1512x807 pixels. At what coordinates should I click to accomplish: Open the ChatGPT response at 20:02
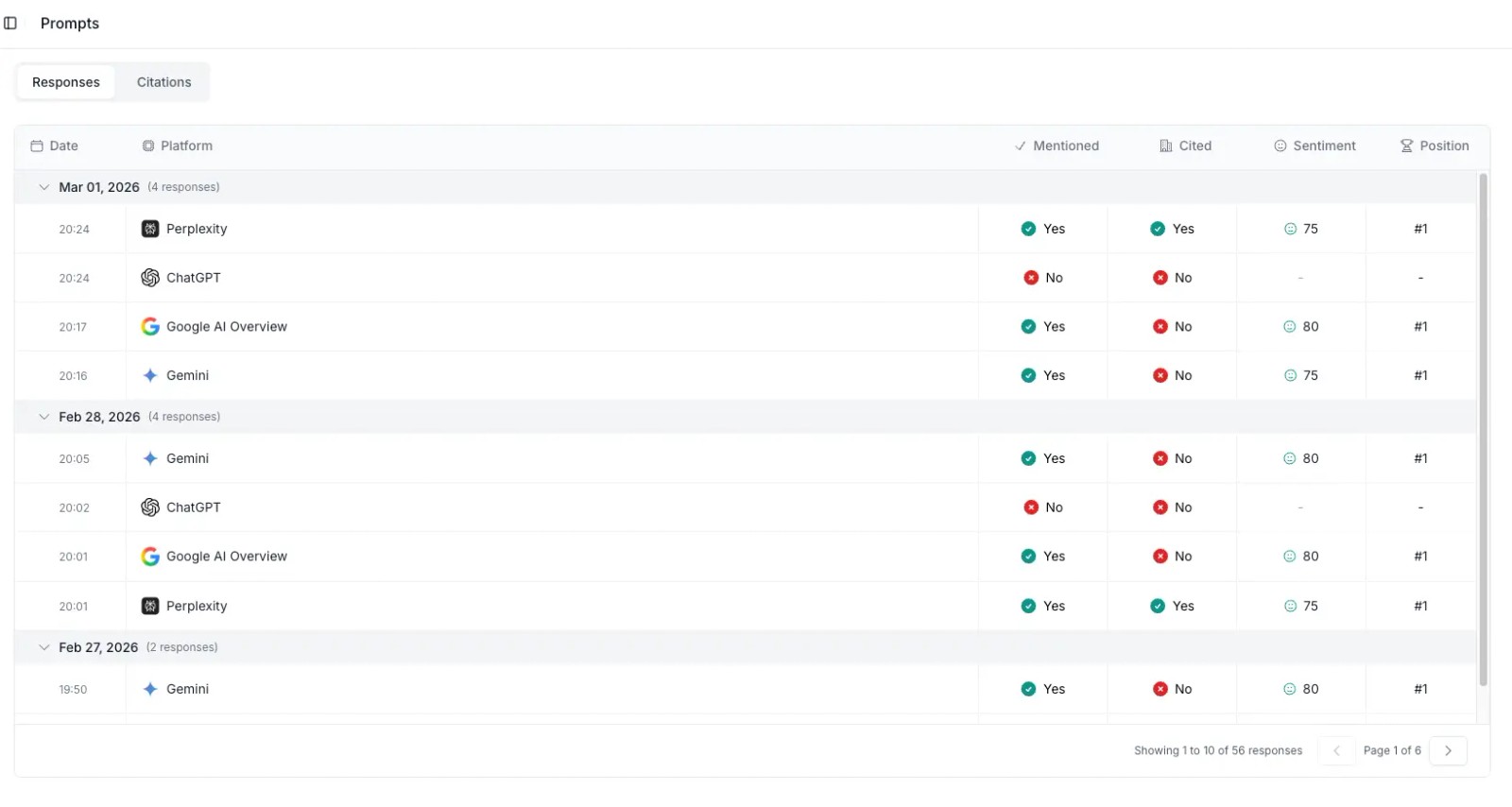pos(745,507)
